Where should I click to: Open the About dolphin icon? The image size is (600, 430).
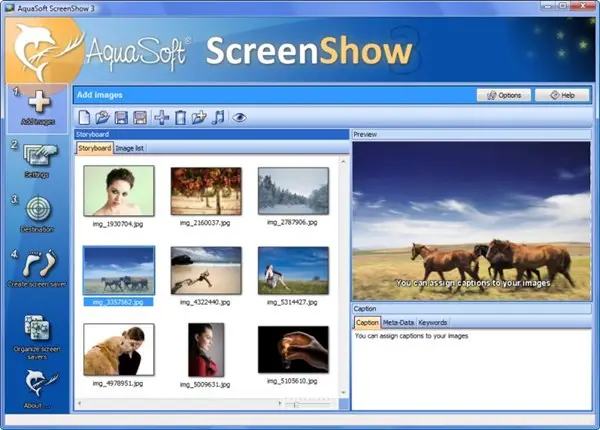click(x=40, y=383)
